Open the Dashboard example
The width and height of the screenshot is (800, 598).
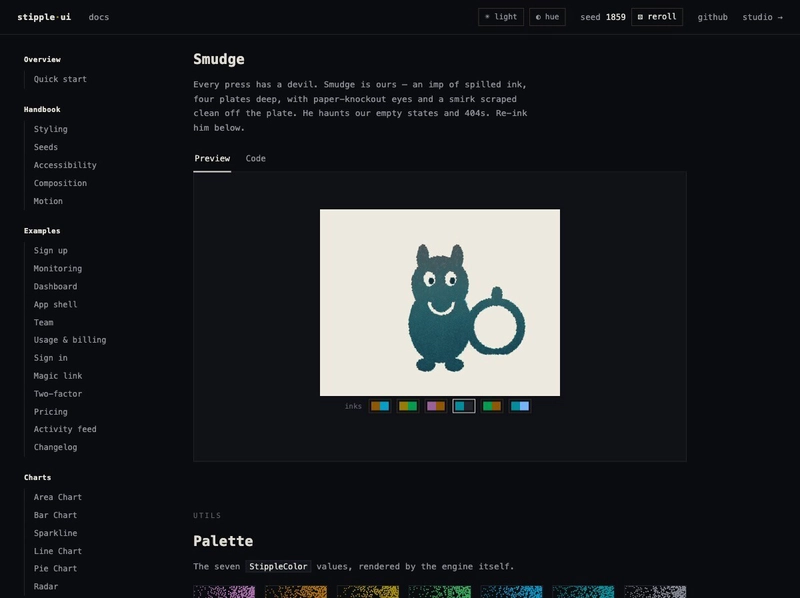click(55, 286)
